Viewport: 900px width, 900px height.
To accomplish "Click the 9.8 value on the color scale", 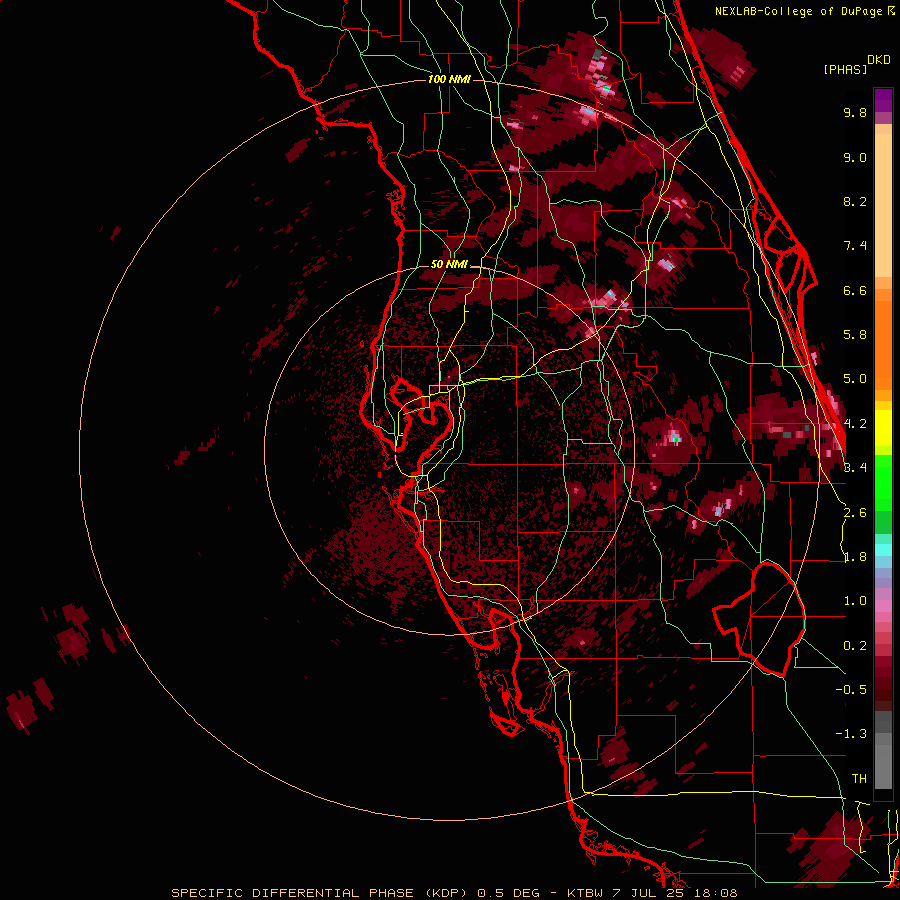I will [x=855, y=112].
